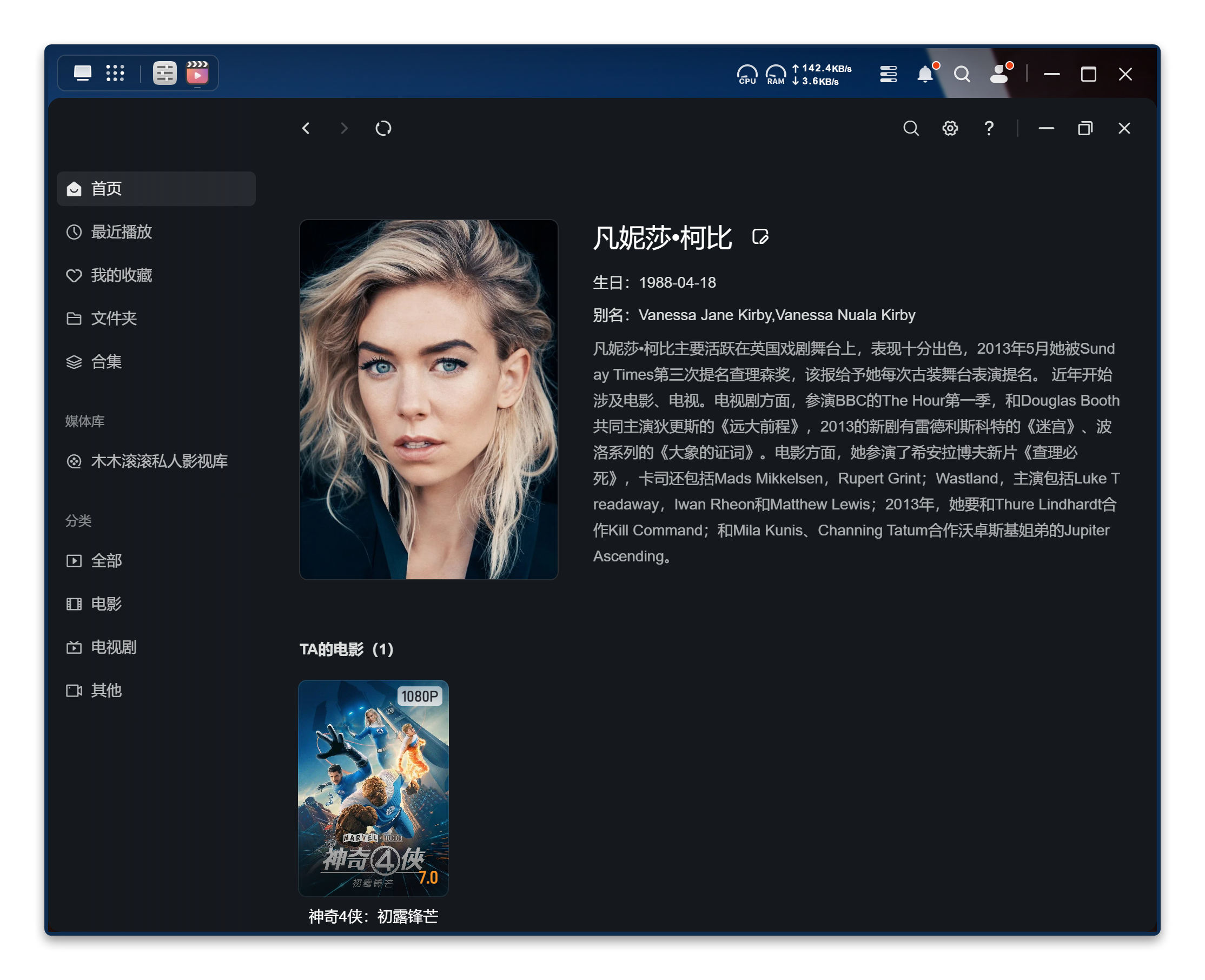
Task: Select 最近播放 in the sidebar
Action: tap(121, 232)
